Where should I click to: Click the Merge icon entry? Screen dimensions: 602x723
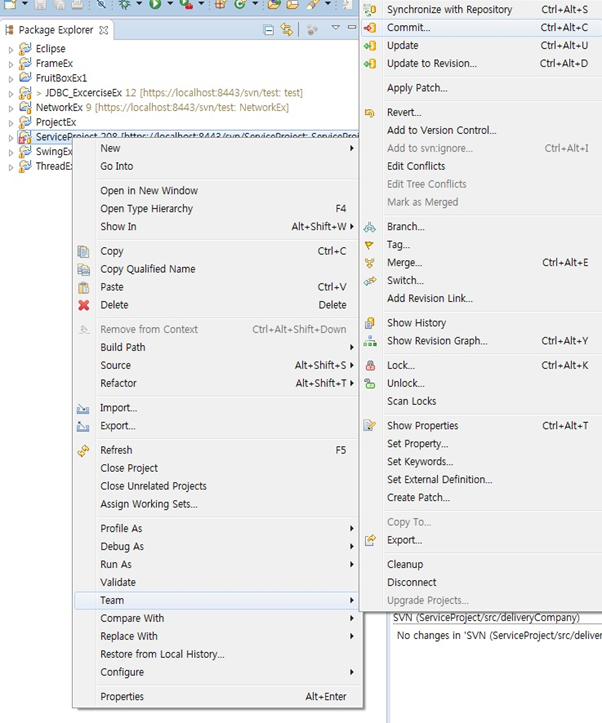pos(370,263)
